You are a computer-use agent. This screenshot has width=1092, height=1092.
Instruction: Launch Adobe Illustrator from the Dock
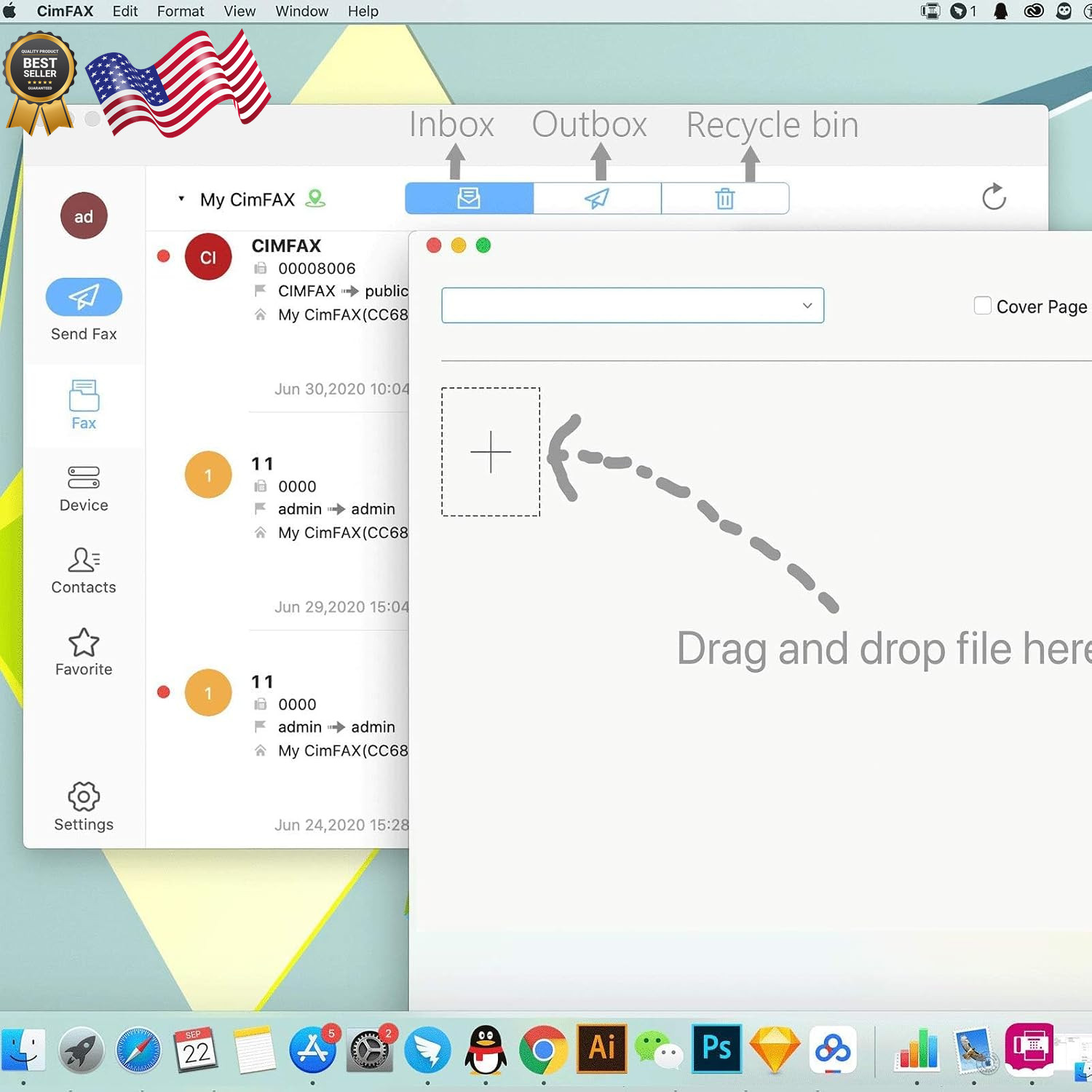(601, 1049)
